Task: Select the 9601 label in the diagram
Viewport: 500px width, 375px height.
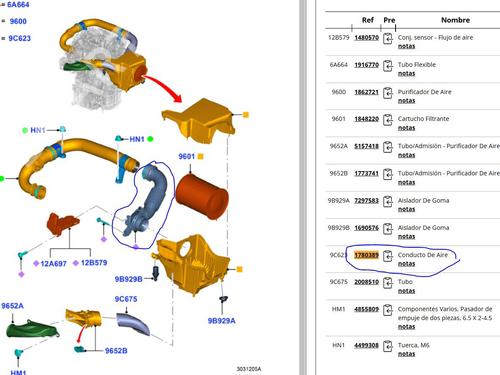Action: [x=186, y=156]
